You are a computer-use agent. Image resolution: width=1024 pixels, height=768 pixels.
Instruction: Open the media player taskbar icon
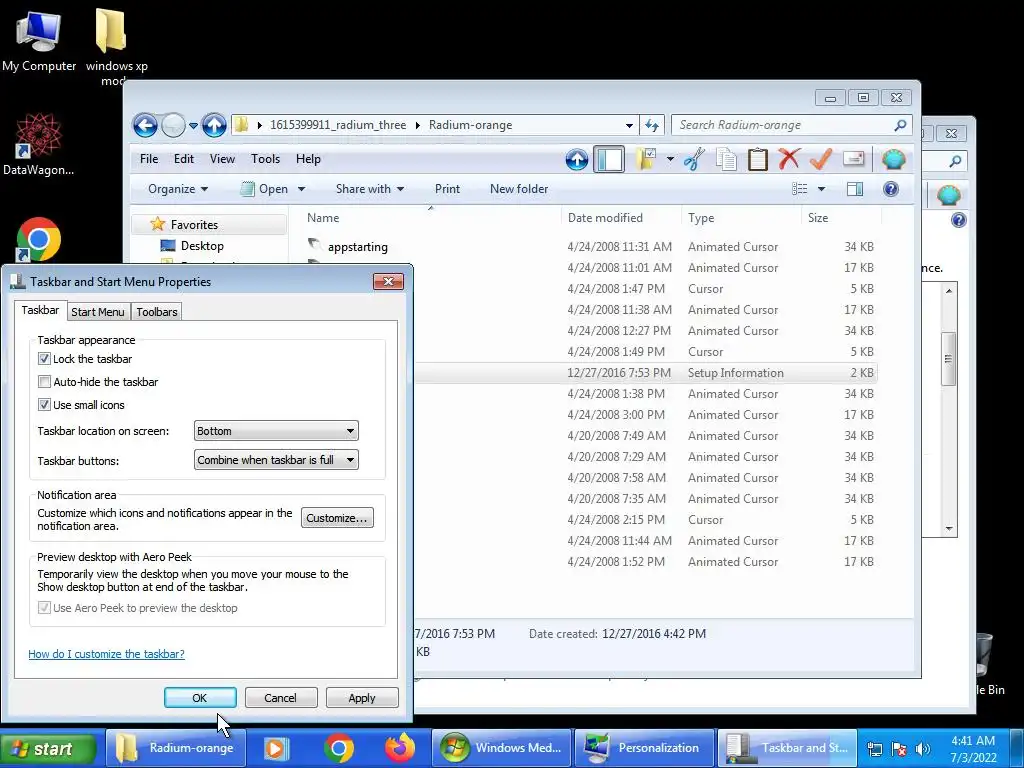(x=276, y=748)
